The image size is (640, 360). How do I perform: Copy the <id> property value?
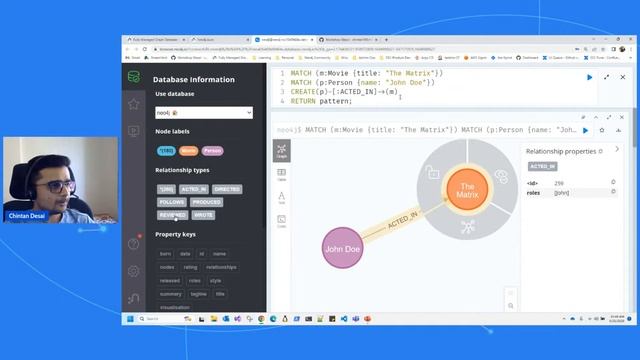(x=613, y=182)
